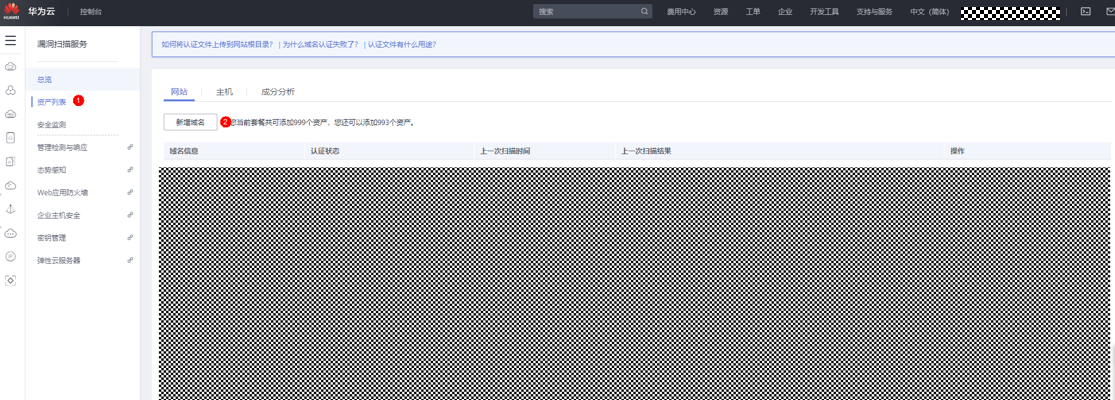Open the 中文（简体） language dropdown
Screen dimensions: 1115x400
pyautogui.click(x=930, y=12)
